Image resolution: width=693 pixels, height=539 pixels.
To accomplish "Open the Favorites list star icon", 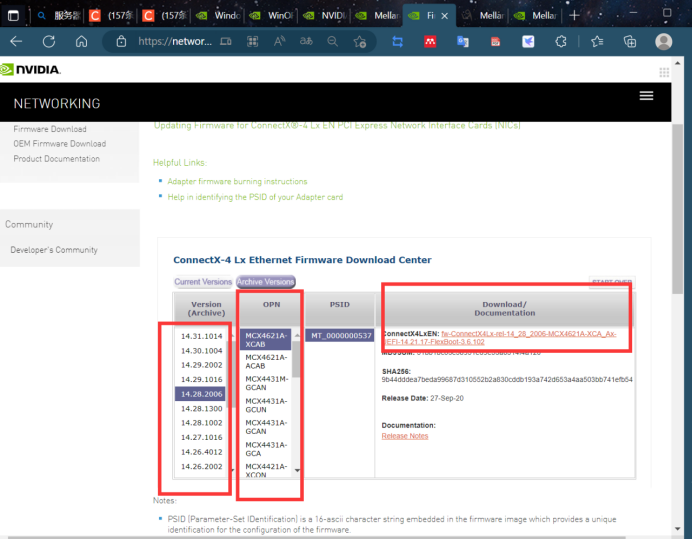I will tap(597, 42).
